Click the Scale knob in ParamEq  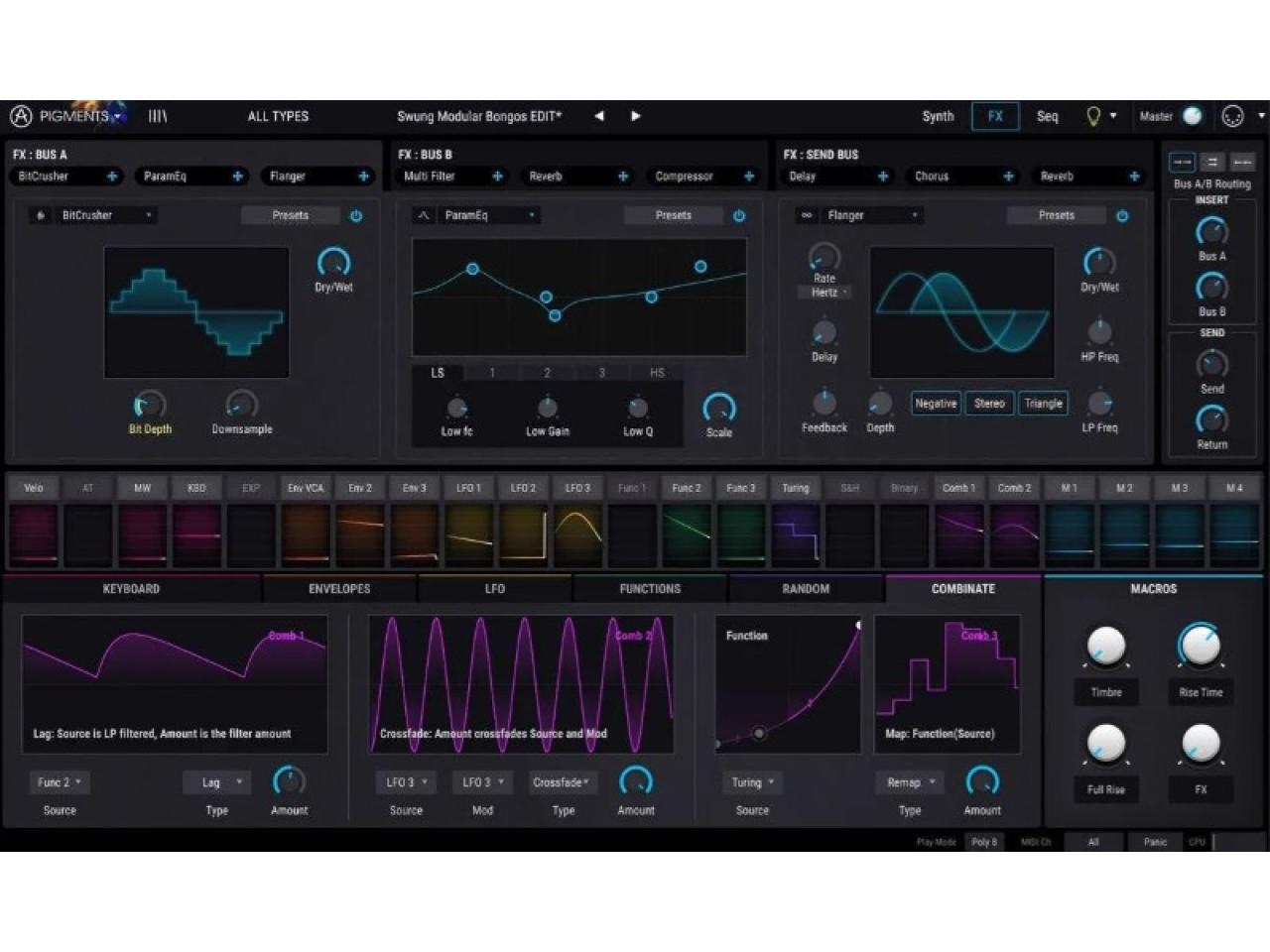pos(718,408)
